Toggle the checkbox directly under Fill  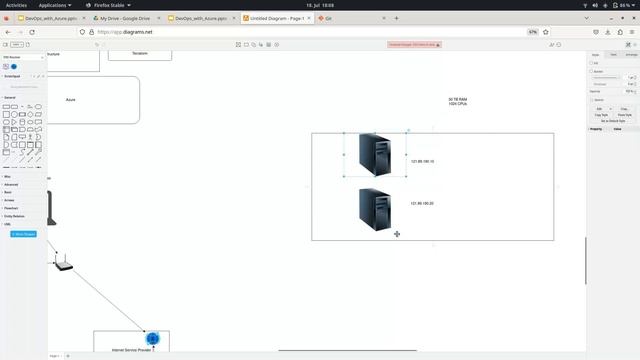coord(591,71)
